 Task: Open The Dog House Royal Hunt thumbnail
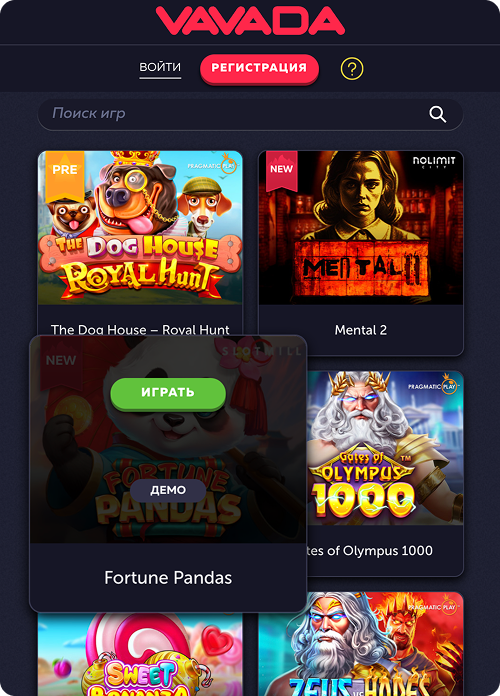point(140,228)
